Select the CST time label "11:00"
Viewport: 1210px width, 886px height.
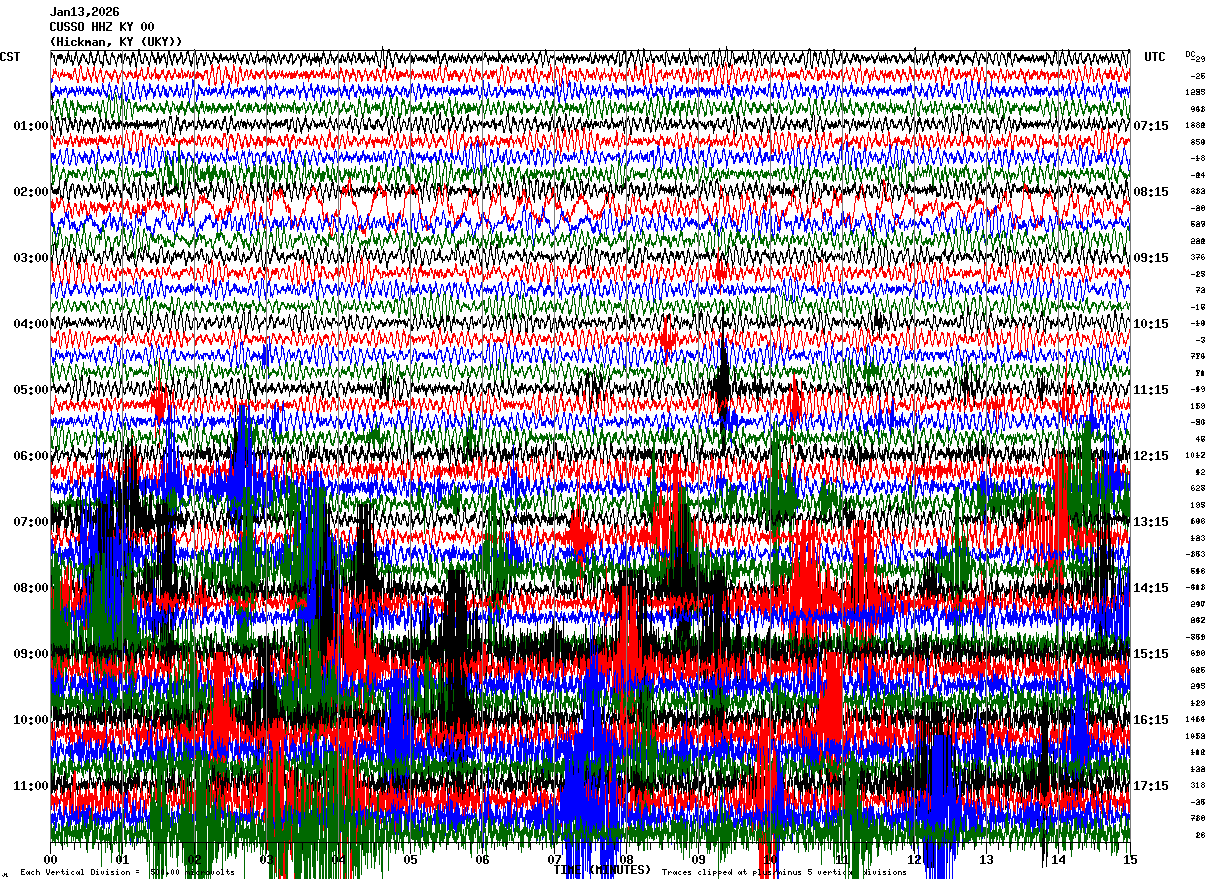31,786
